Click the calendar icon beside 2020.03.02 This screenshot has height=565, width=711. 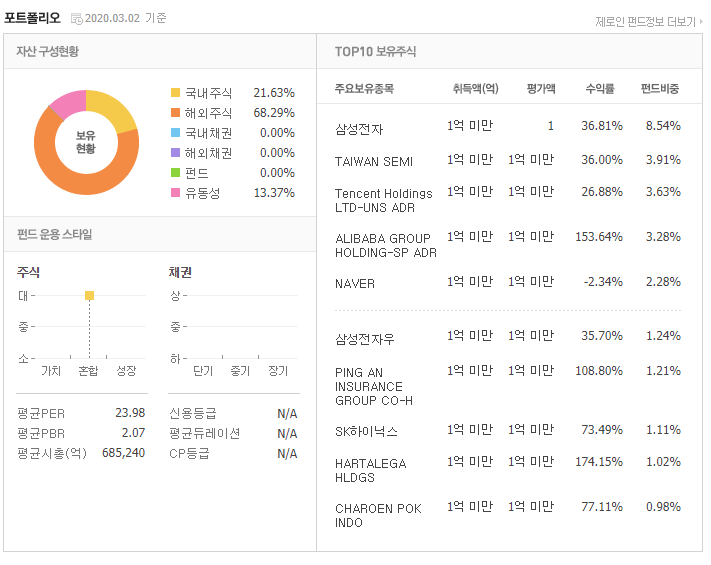pyautogui.click(x=77, y=19)
